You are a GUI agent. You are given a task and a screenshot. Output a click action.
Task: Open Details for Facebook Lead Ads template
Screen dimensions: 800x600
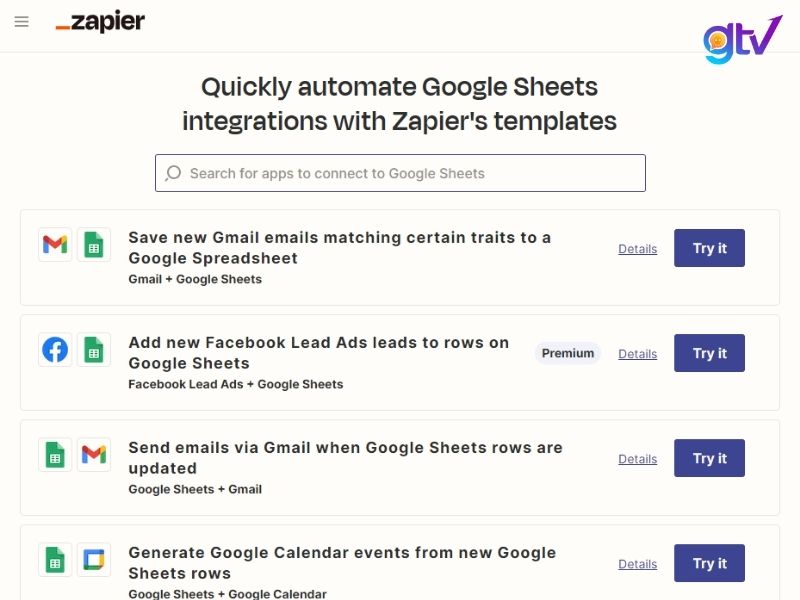[637, 354]
